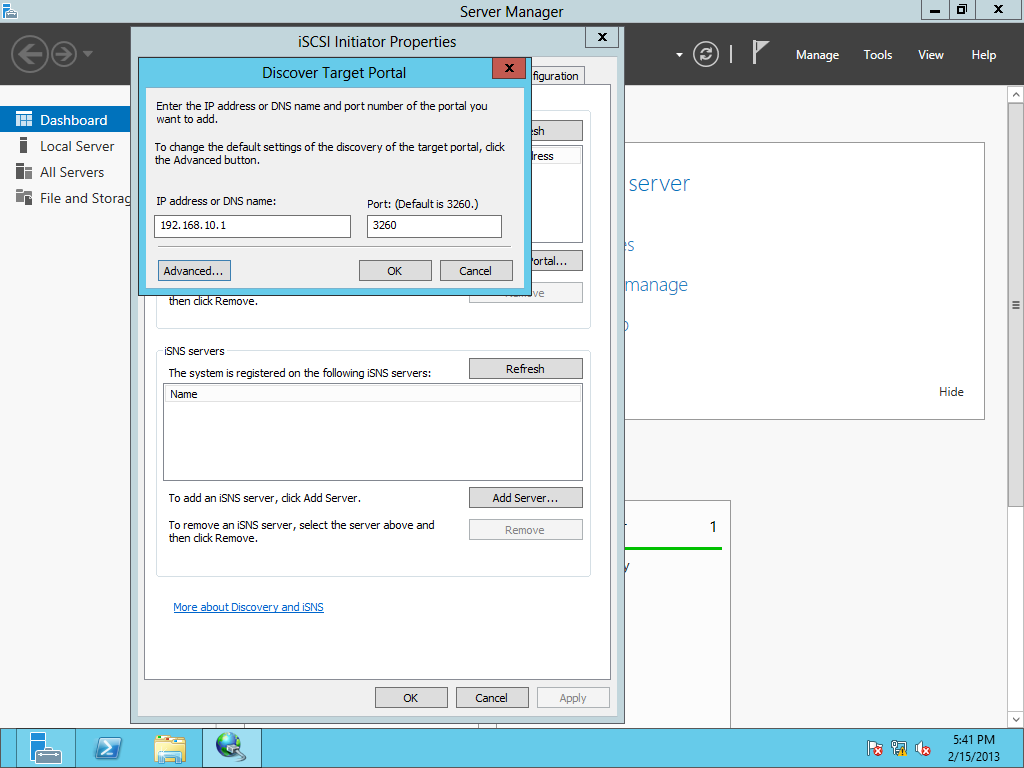
Task: Open the dropdown arrow beside the Refresh icon
Action: [678, 55]
